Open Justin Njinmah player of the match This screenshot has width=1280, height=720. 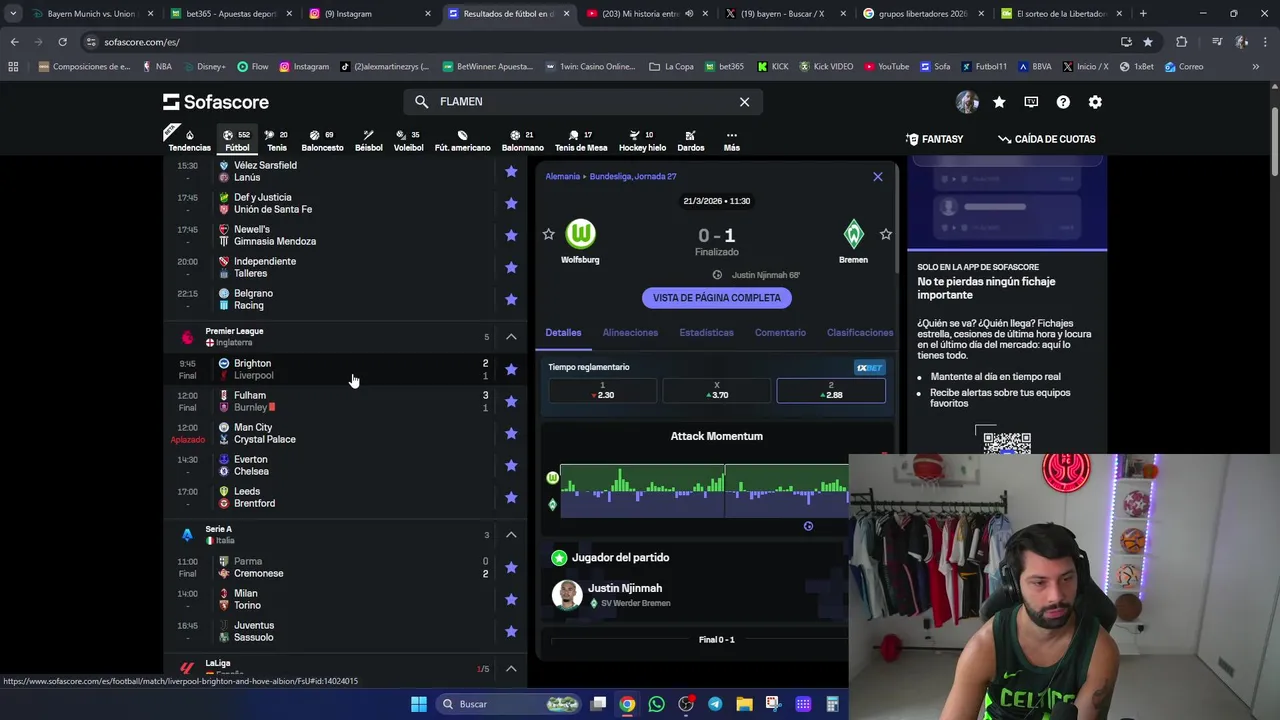pos(624,595)
